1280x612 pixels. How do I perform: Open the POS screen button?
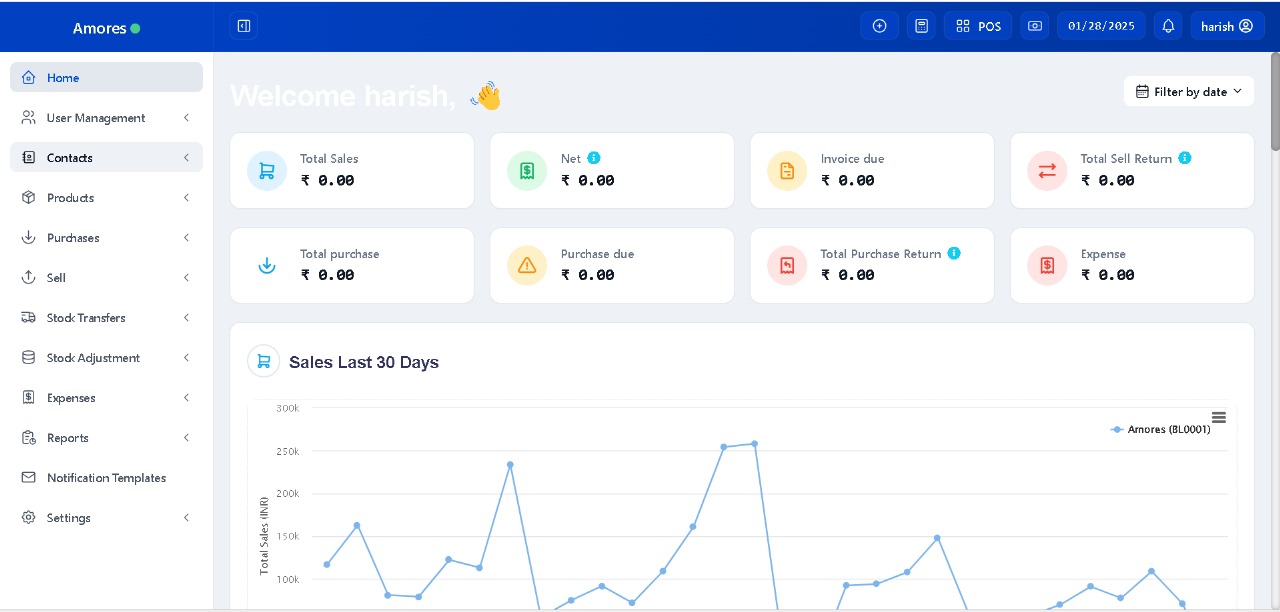pyautogui.click(x=978, y=26)
